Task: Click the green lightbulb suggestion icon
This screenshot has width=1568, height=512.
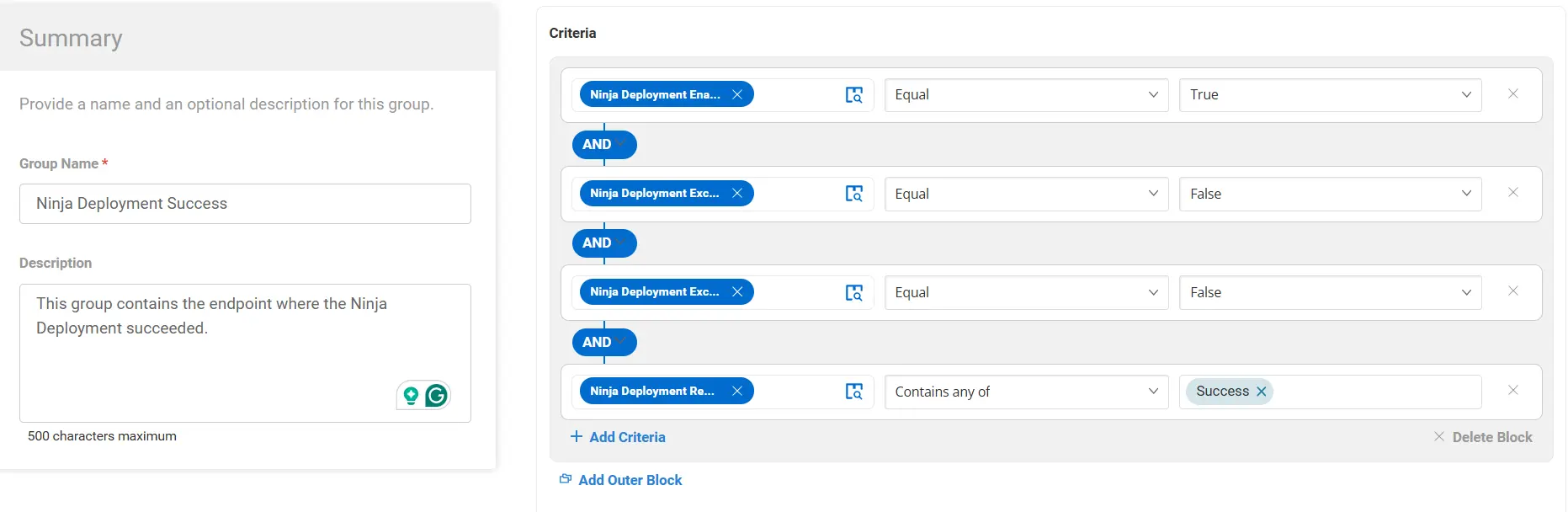Action: click(x=411, y=395)
